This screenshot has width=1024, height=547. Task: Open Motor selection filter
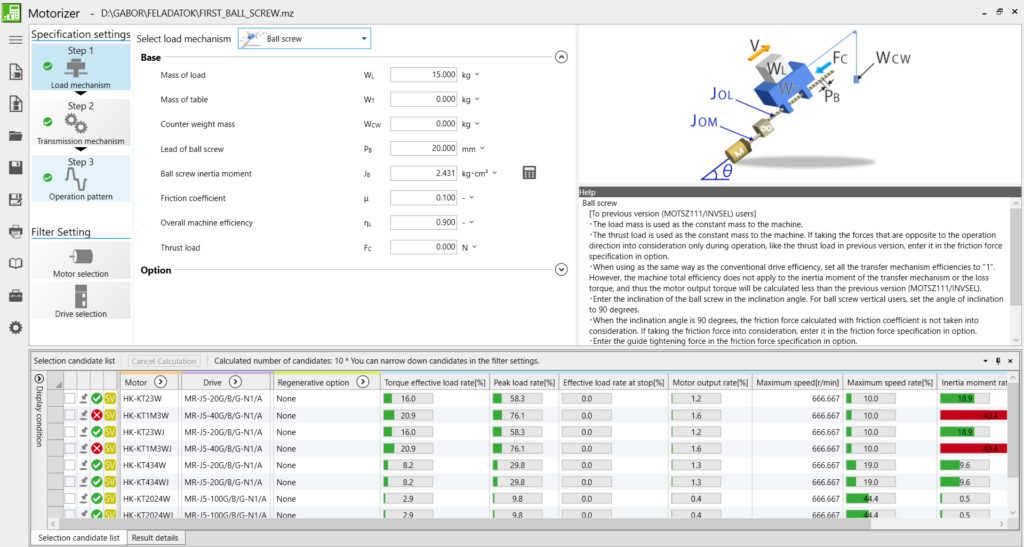81,261
